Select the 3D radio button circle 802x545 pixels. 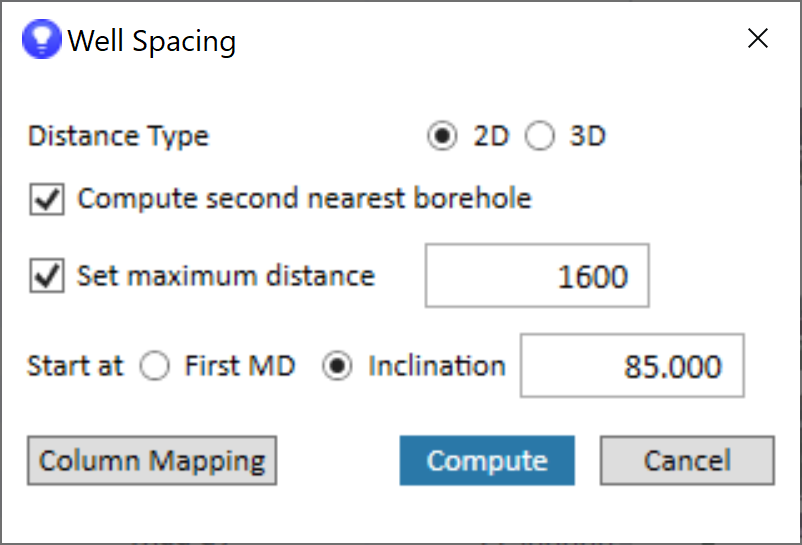[540, 136]
